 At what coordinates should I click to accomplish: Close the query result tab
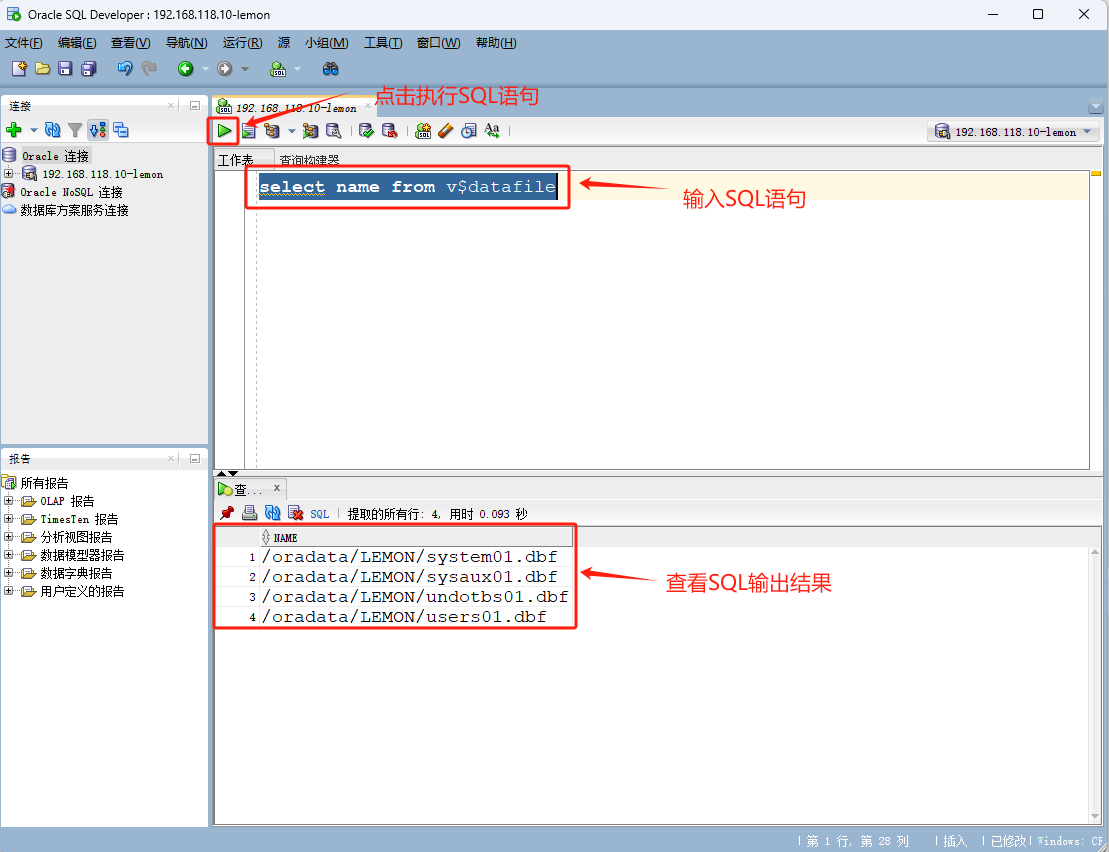pos(277,488)
